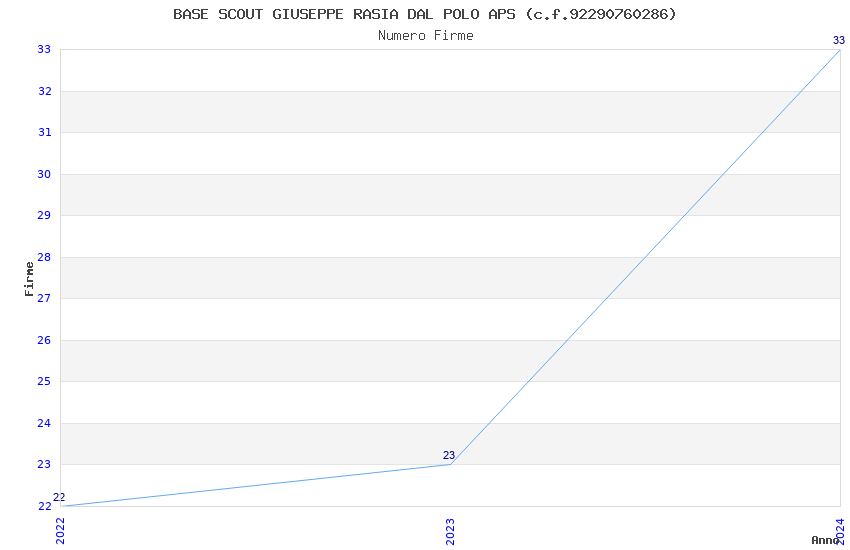This screenshot has width=850, height=550.
Task: Click y-axis tick value 30
Action: pyautogui.click(x=44, y=174)
